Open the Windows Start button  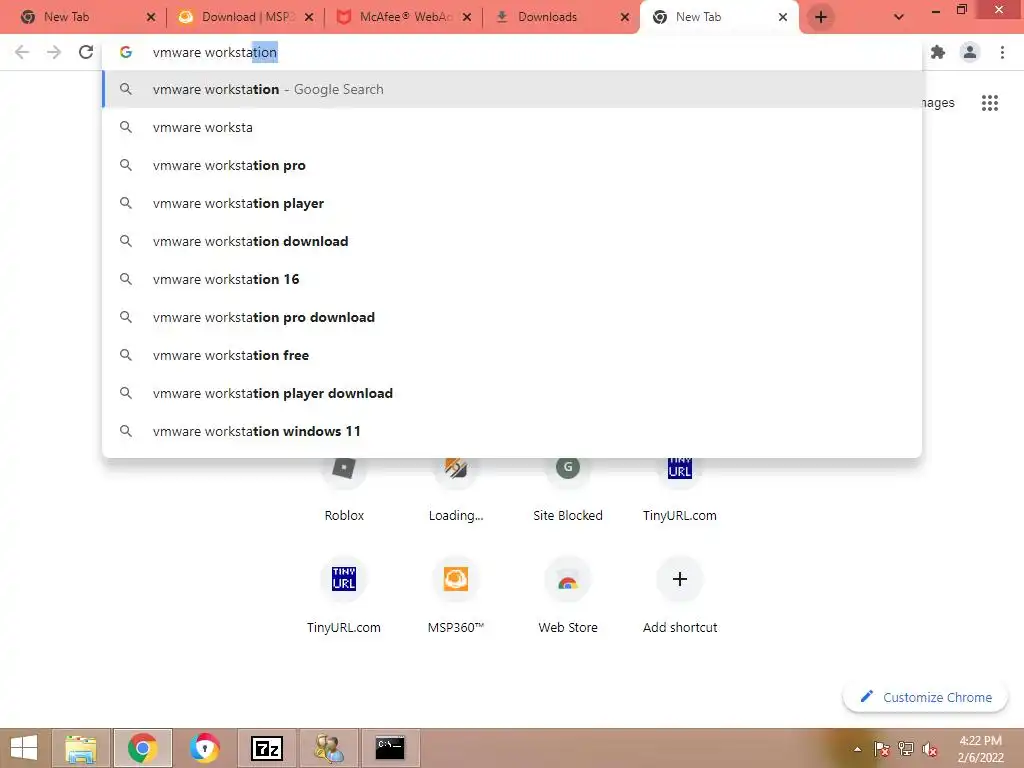(24, 748)
